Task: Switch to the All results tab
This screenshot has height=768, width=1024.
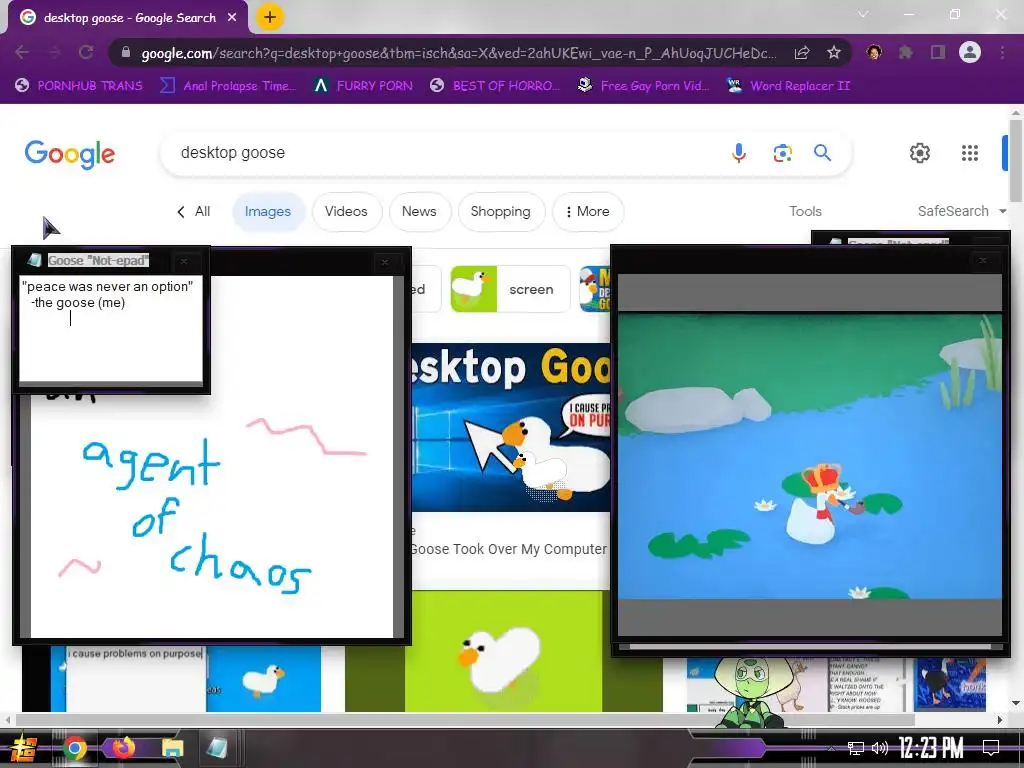Action: (193, 211)
